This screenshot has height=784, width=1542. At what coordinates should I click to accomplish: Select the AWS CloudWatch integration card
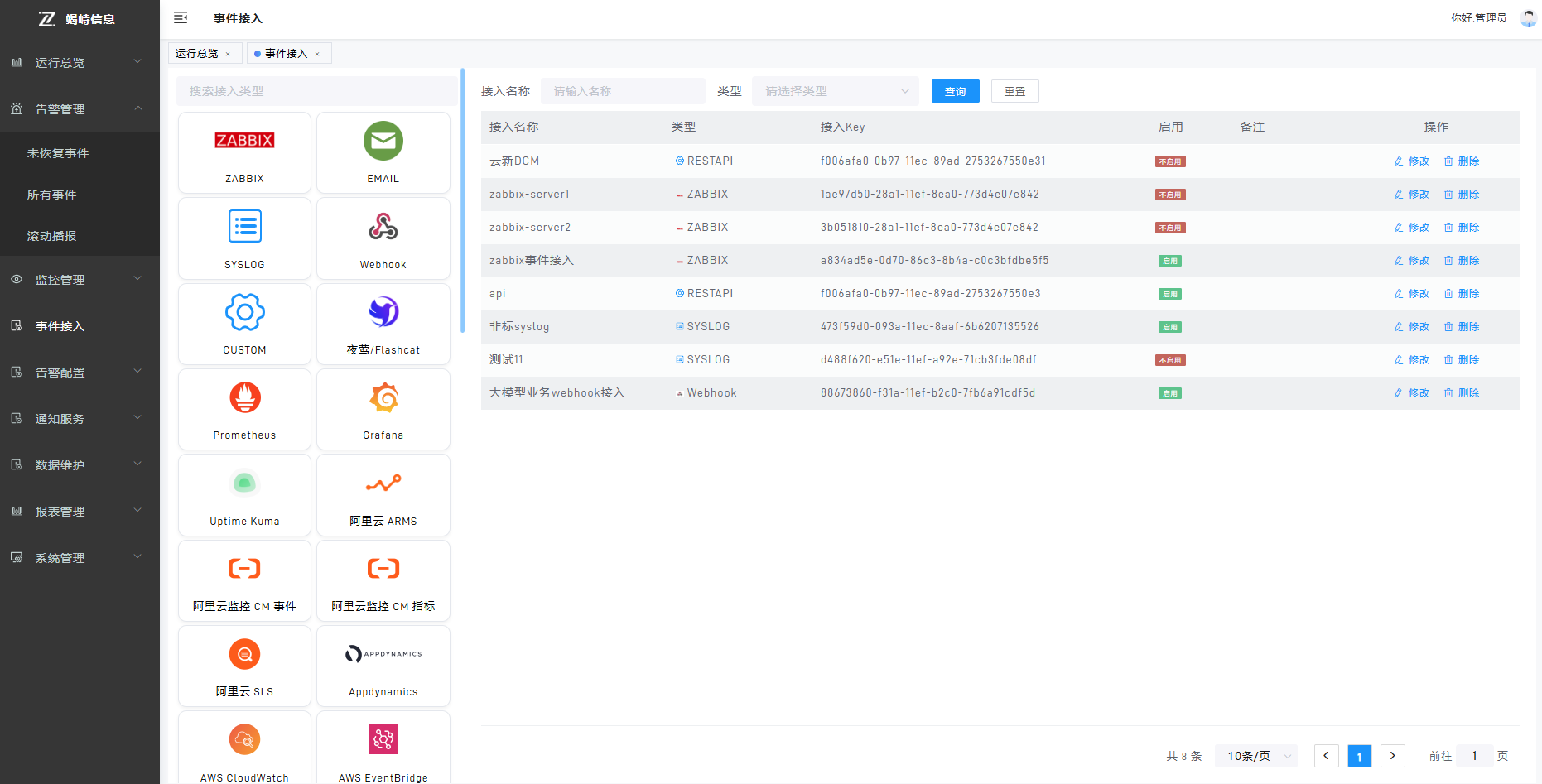244,748
